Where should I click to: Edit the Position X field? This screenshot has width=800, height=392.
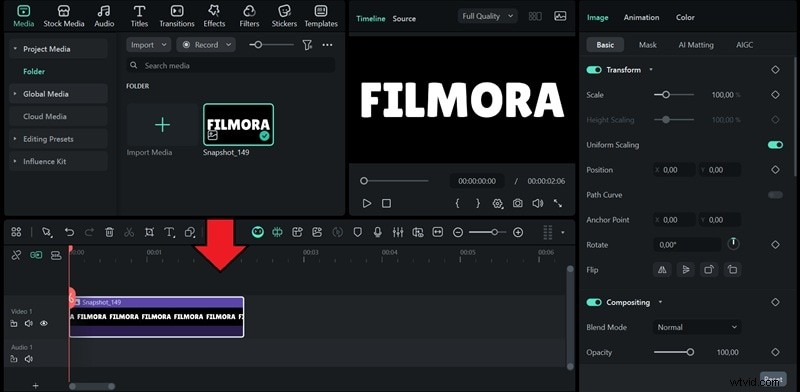674,170
